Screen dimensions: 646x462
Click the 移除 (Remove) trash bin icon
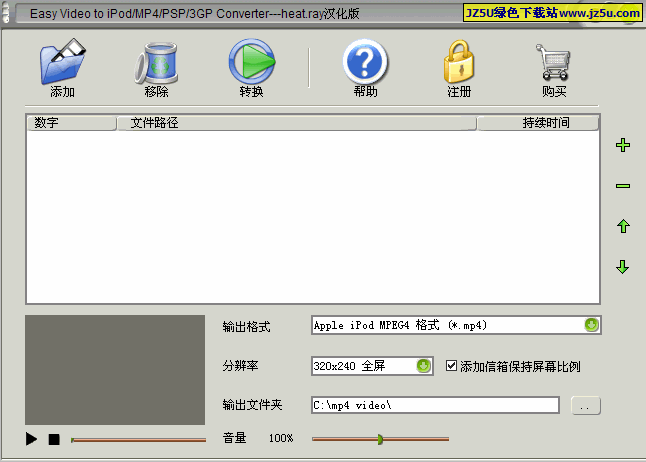157,63
